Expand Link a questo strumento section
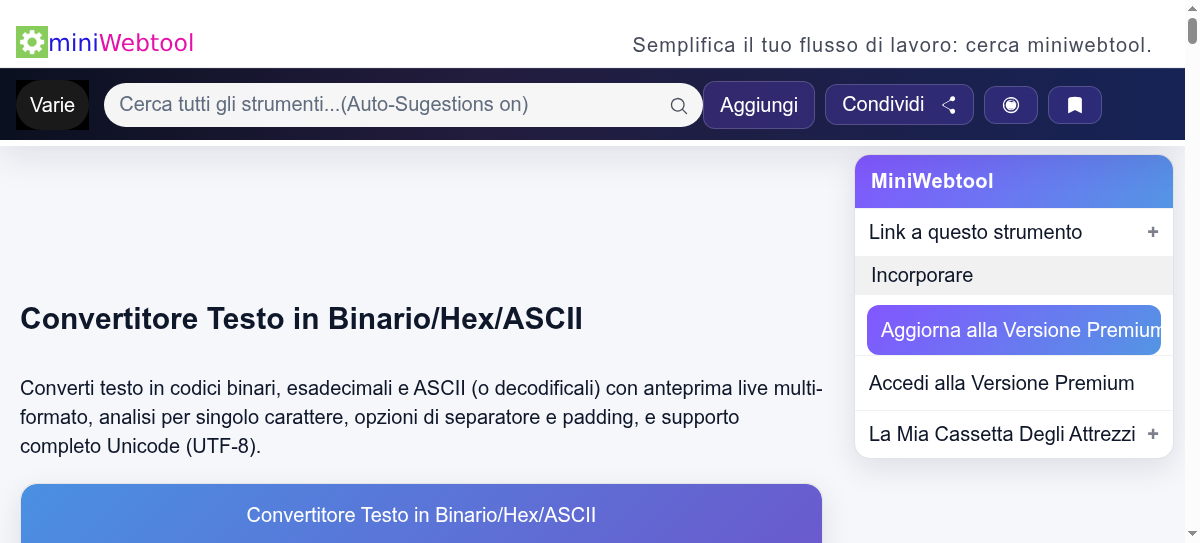The width and height of the screenshot is (1200, 543). click(975, 232)
